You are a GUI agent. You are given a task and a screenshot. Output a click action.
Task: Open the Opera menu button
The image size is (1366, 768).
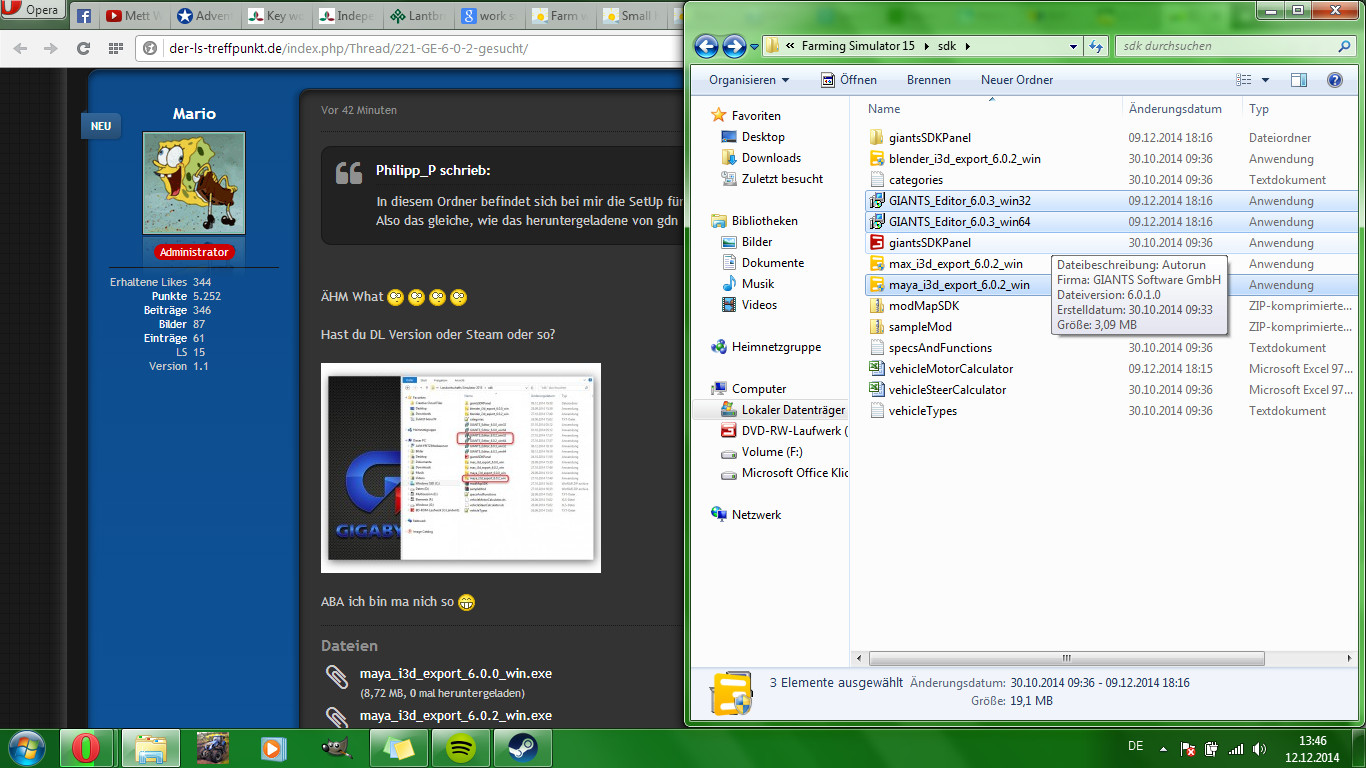point(33,11)
